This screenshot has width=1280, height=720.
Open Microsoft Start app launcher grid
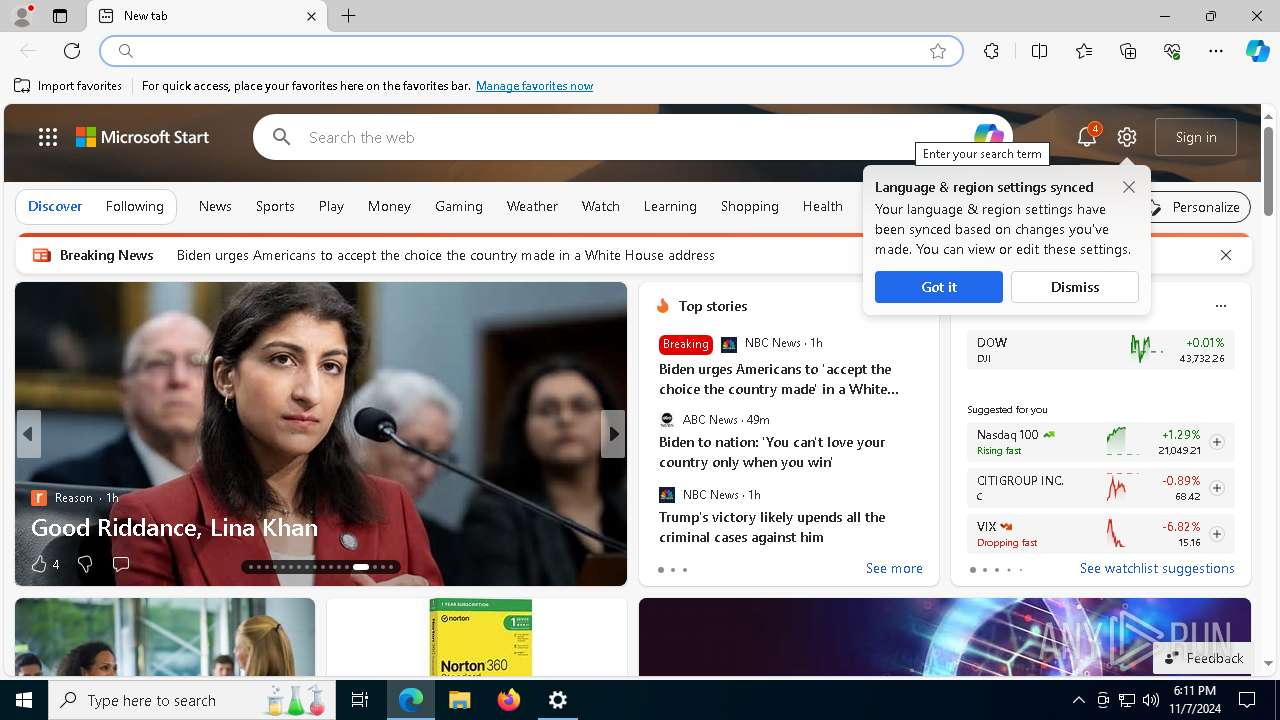[47, 137]
